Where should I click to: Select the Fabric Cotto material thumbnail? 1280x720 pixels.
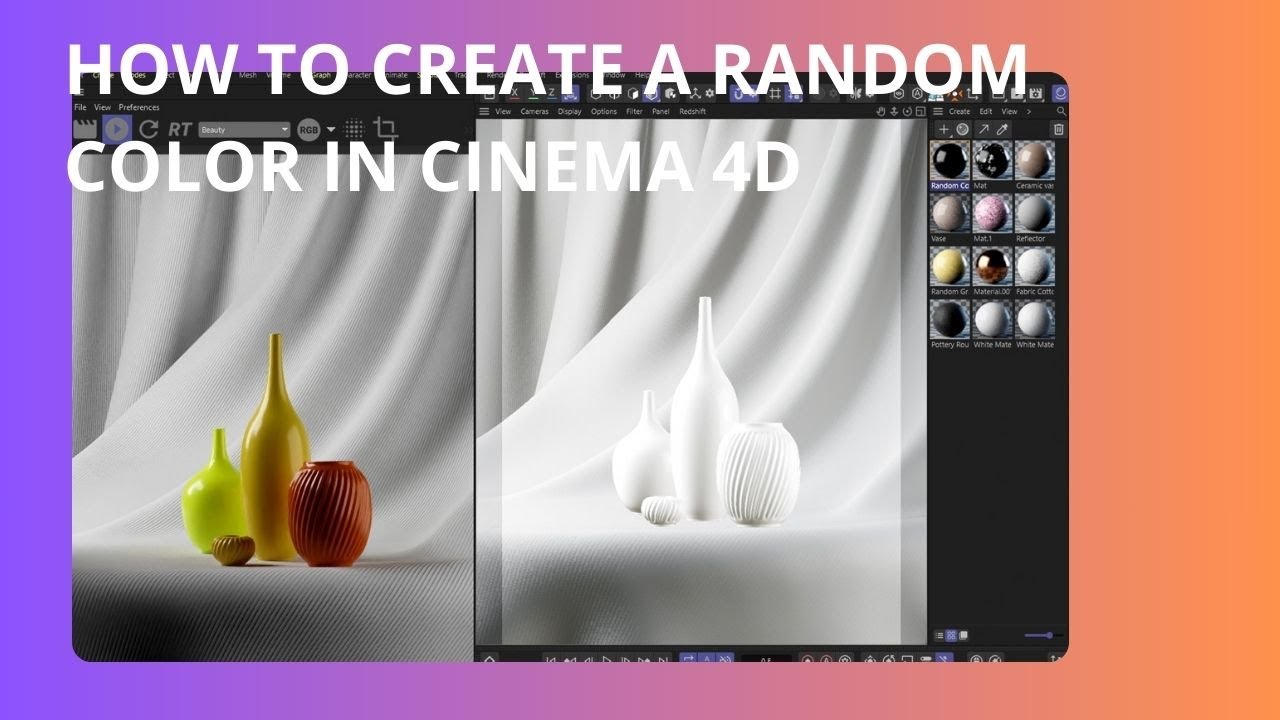click(x=1035, y=266)
